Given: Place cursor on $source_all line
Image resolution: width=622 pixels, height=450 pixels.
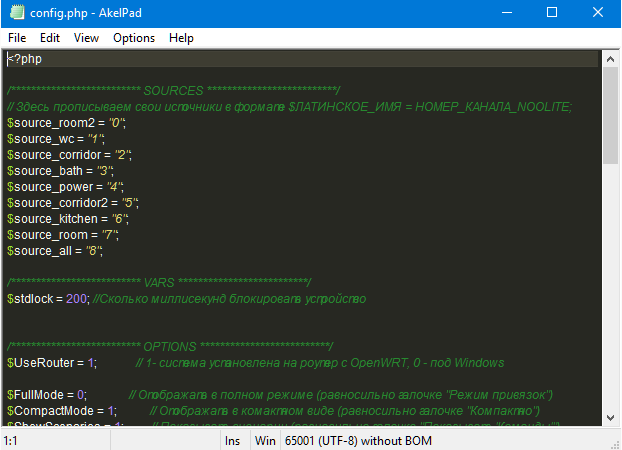Looking at the screenshot, I should [55, 251].
